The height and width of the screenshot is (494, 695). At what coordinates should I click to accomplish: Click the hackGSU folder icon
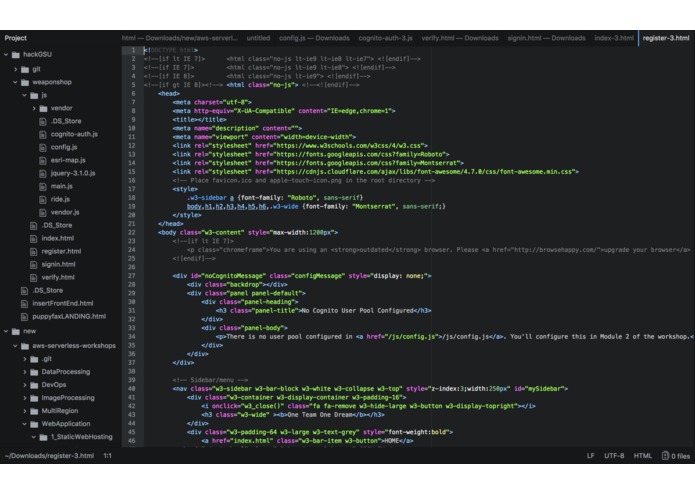(16, 54)
